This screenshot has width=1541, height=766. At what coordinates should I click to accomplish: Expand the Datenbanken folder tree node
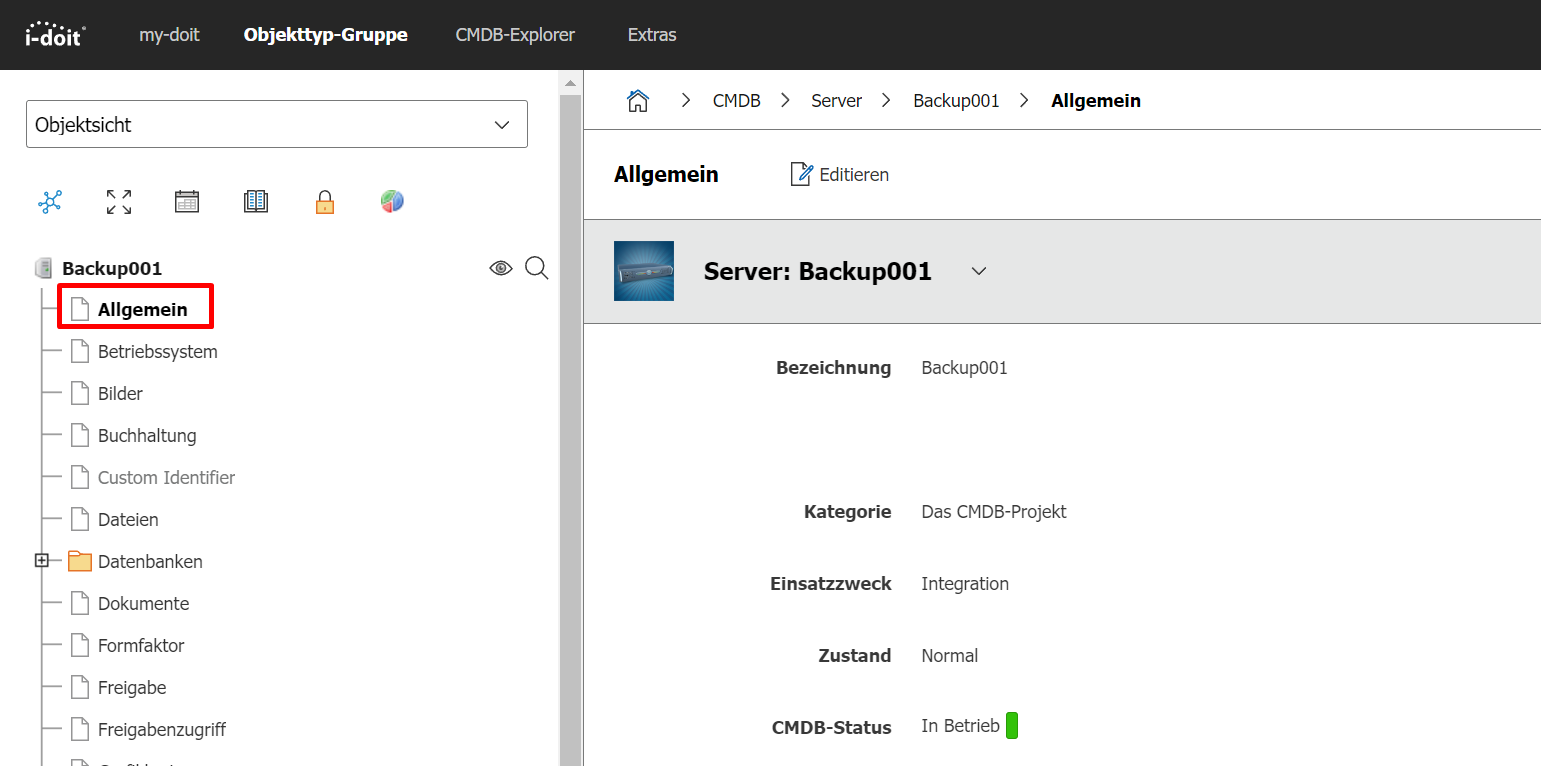coord(42,561)
